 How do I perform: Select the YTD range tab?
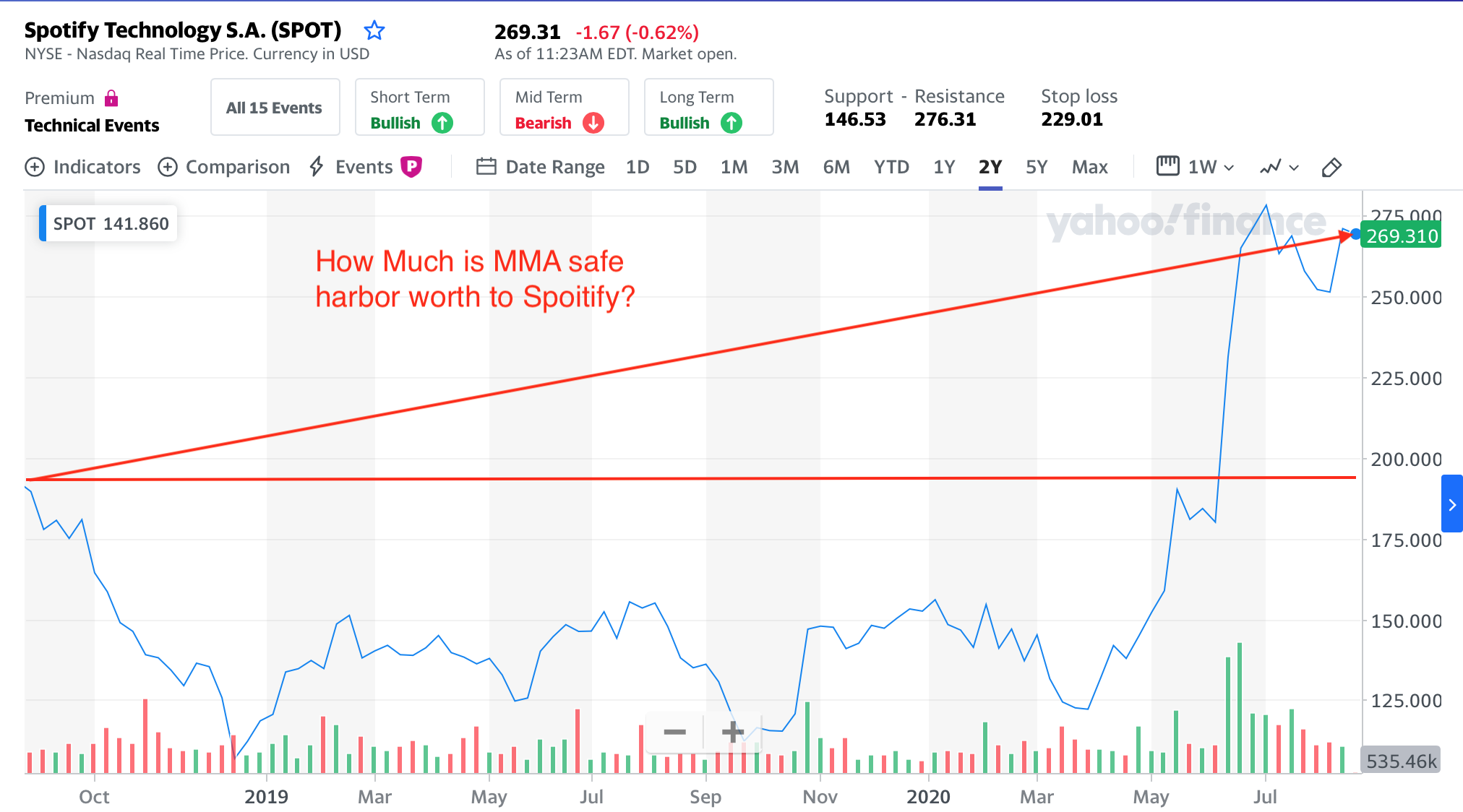point(891,167)
